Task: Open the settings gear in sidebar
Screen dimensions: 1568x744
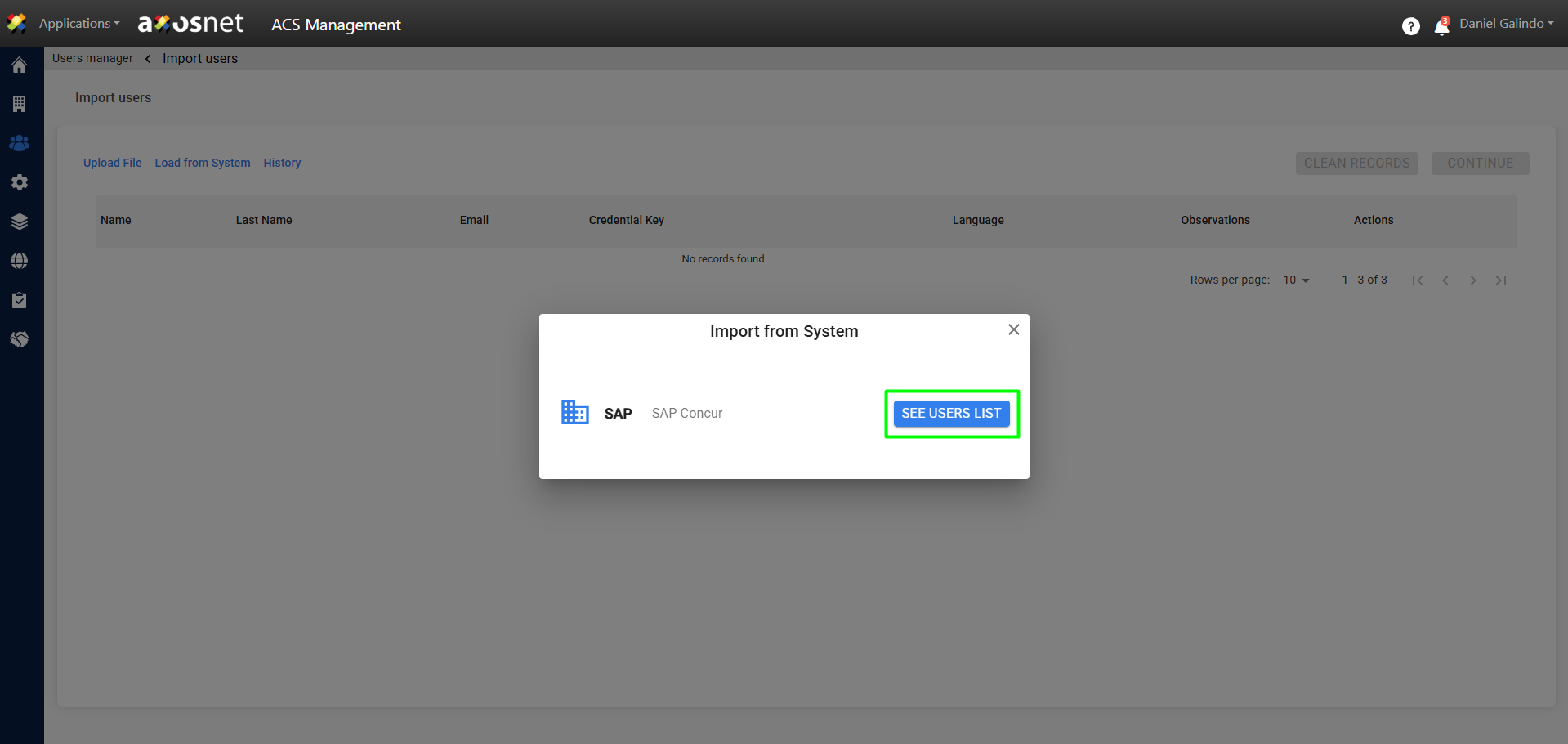Action: click(20, 182)
